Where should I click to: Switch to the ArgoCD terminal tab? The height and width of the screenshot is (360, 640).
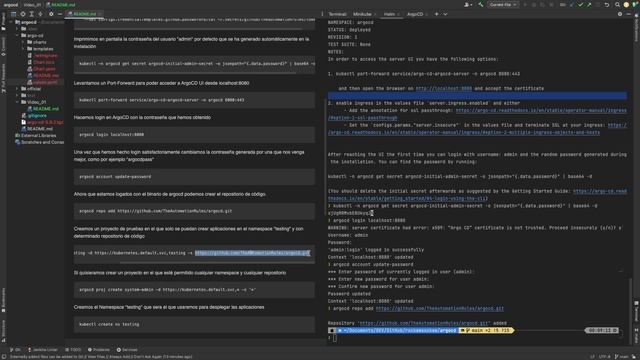(x=415, y=14)
